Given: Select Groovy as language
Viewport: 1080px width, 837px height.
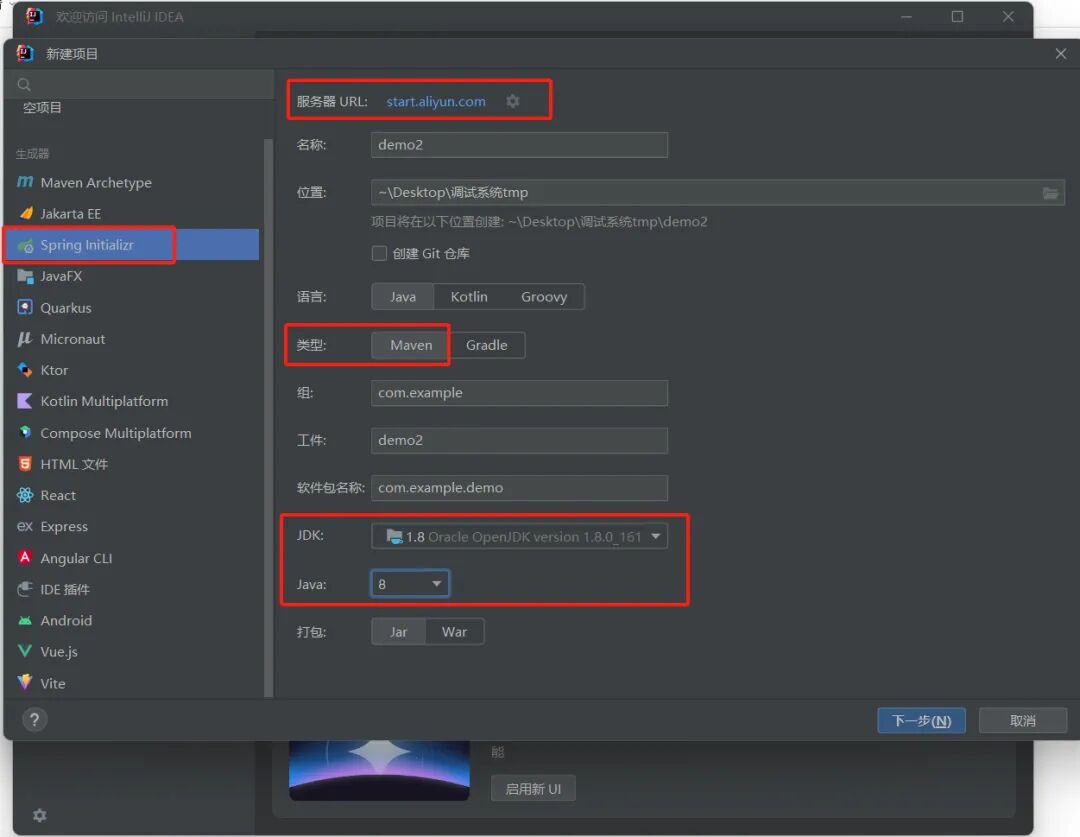Looking at the screenshot, I should coord(544,297).
